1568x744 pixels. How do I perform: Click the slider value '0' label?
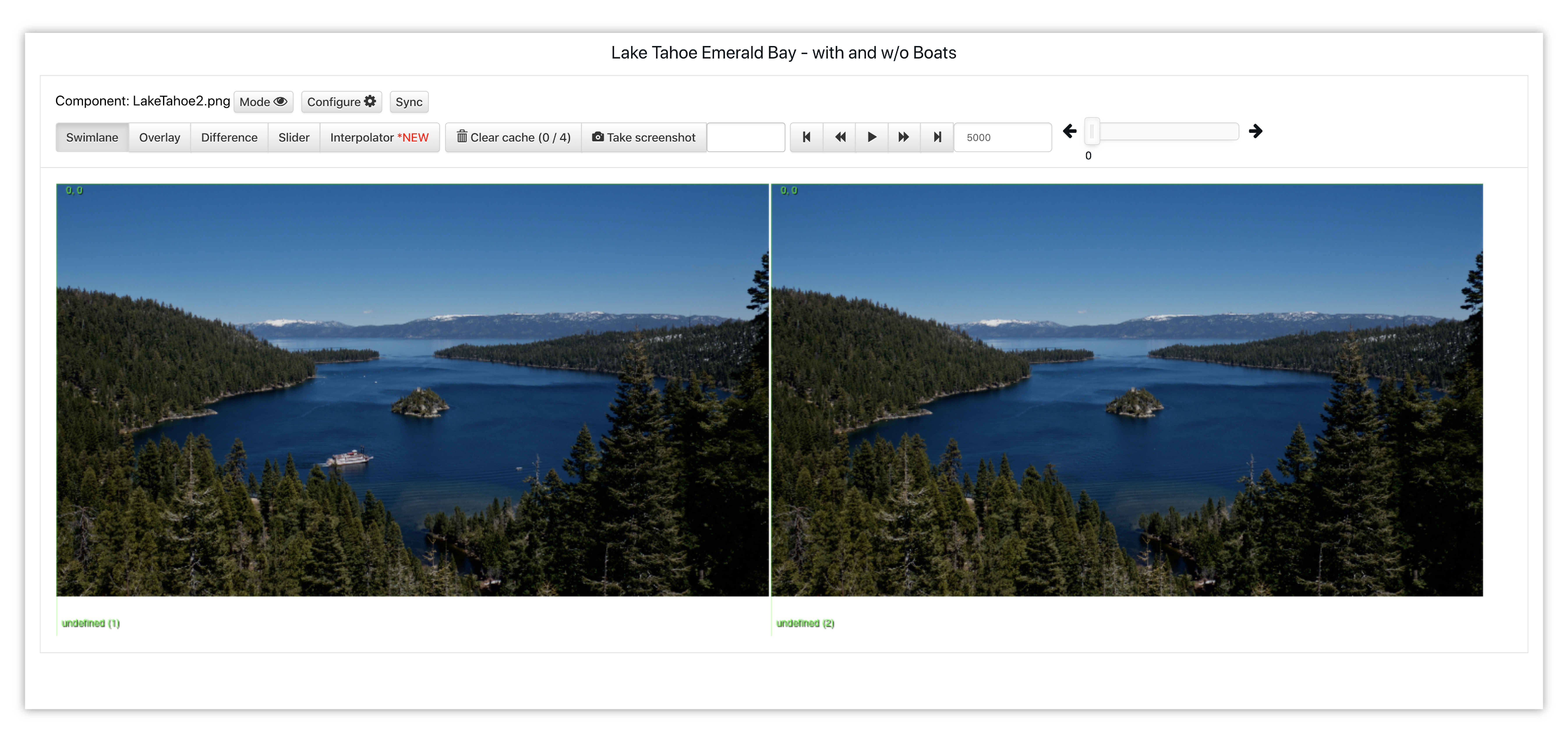click(x=1088, y=156)
